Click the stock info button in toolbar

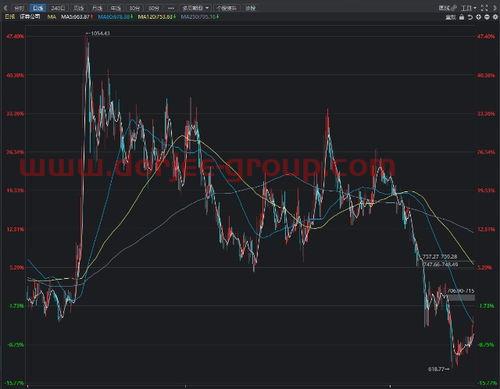coord(227,8)
